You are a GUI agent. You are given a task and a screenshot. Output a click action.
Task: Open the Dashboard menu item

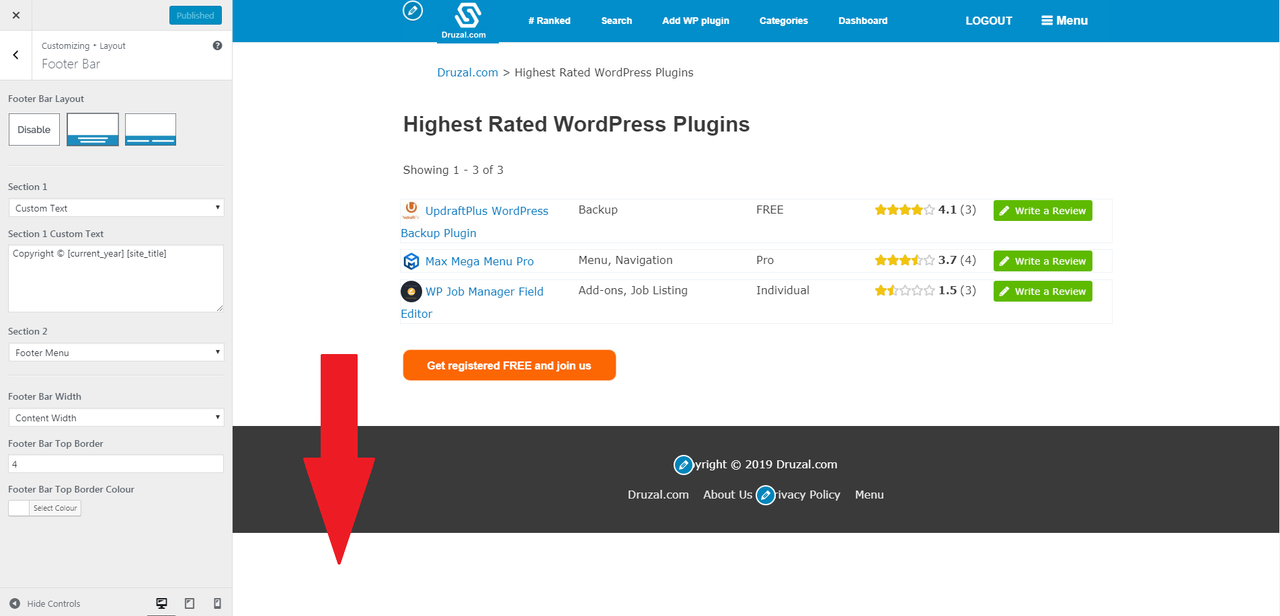862,20
